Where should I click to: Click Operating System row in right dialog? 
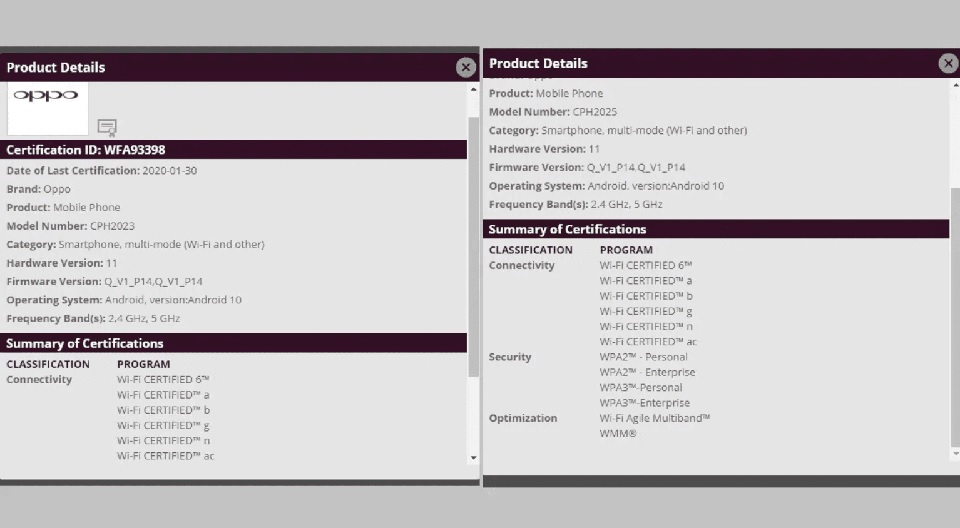pyautogui.click(x=606, y=186)
